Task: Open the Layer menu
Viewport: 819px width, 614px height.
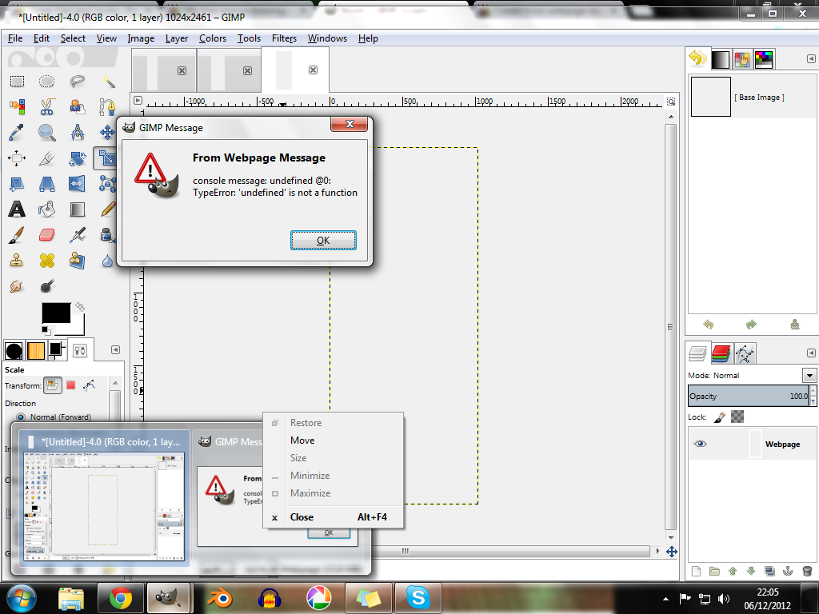Action: (177, 38)
